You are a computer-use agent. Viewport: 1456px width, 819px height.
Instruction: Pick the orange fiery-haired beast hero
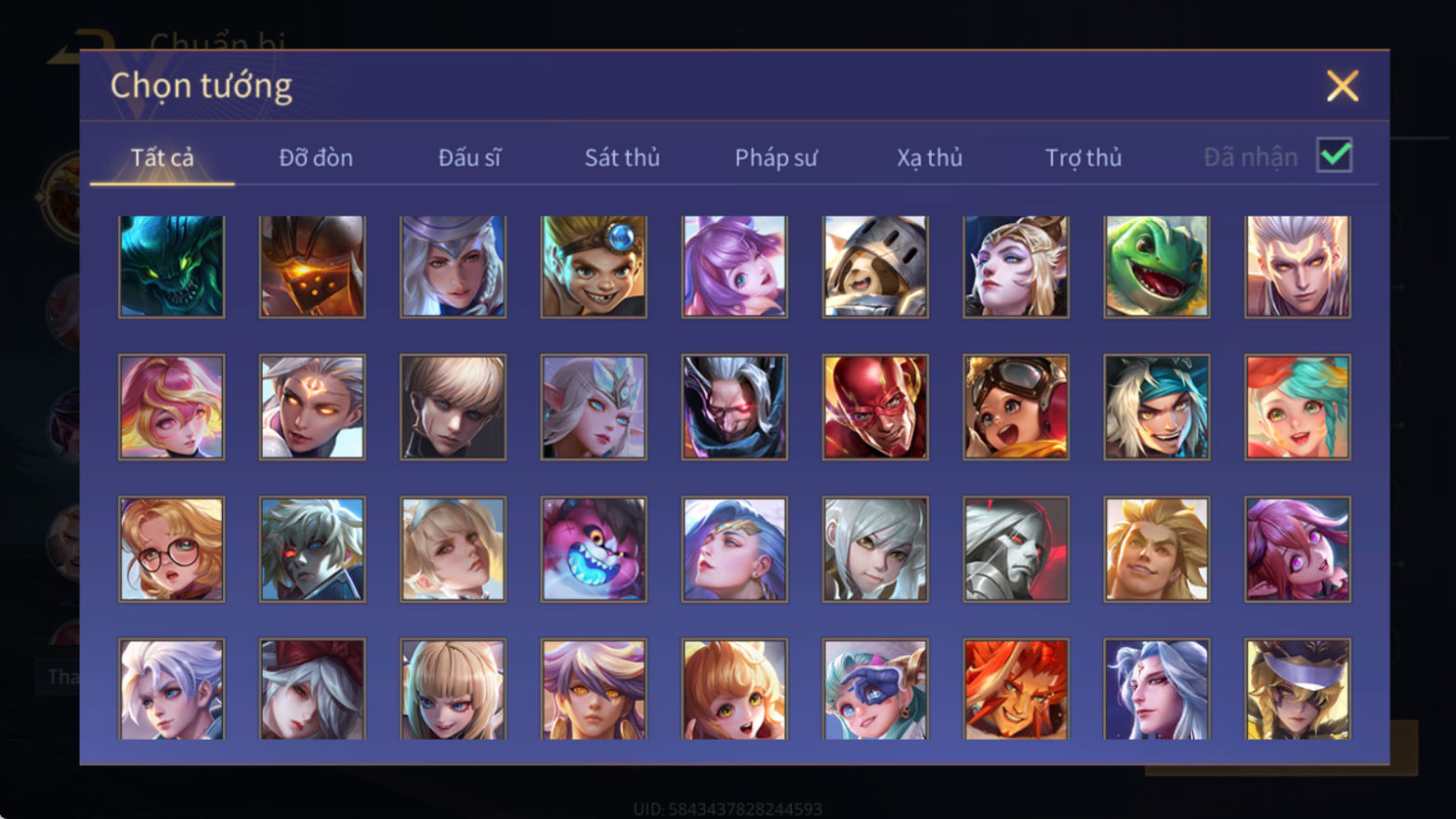click(1016, 689)
